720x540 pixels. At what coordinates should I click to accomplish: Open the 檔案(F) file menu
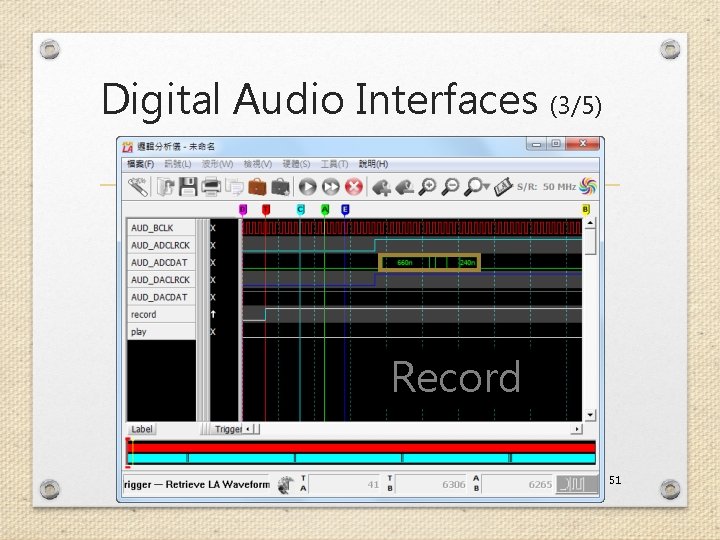tap(140, 164)
